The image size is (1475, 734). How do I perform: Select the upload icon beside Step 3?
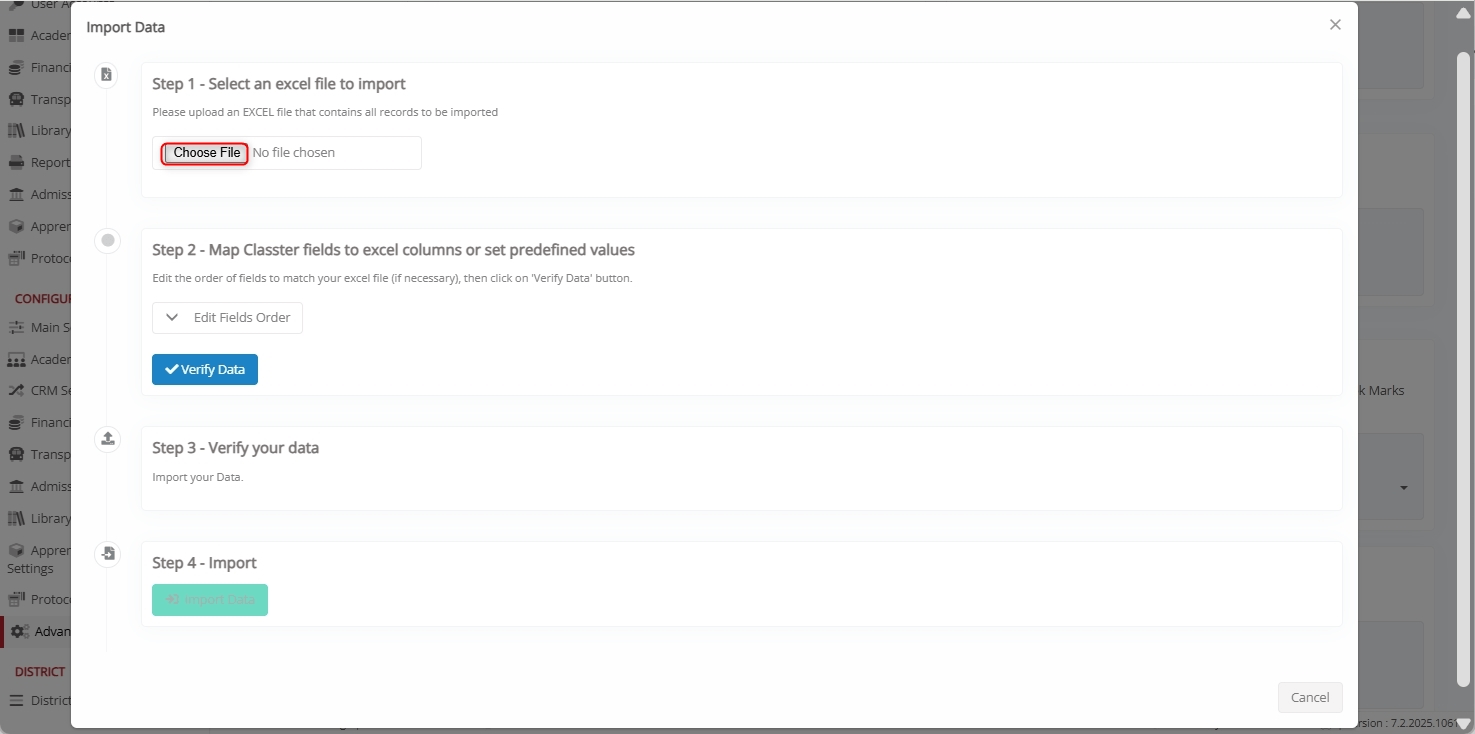coord(108,438)
